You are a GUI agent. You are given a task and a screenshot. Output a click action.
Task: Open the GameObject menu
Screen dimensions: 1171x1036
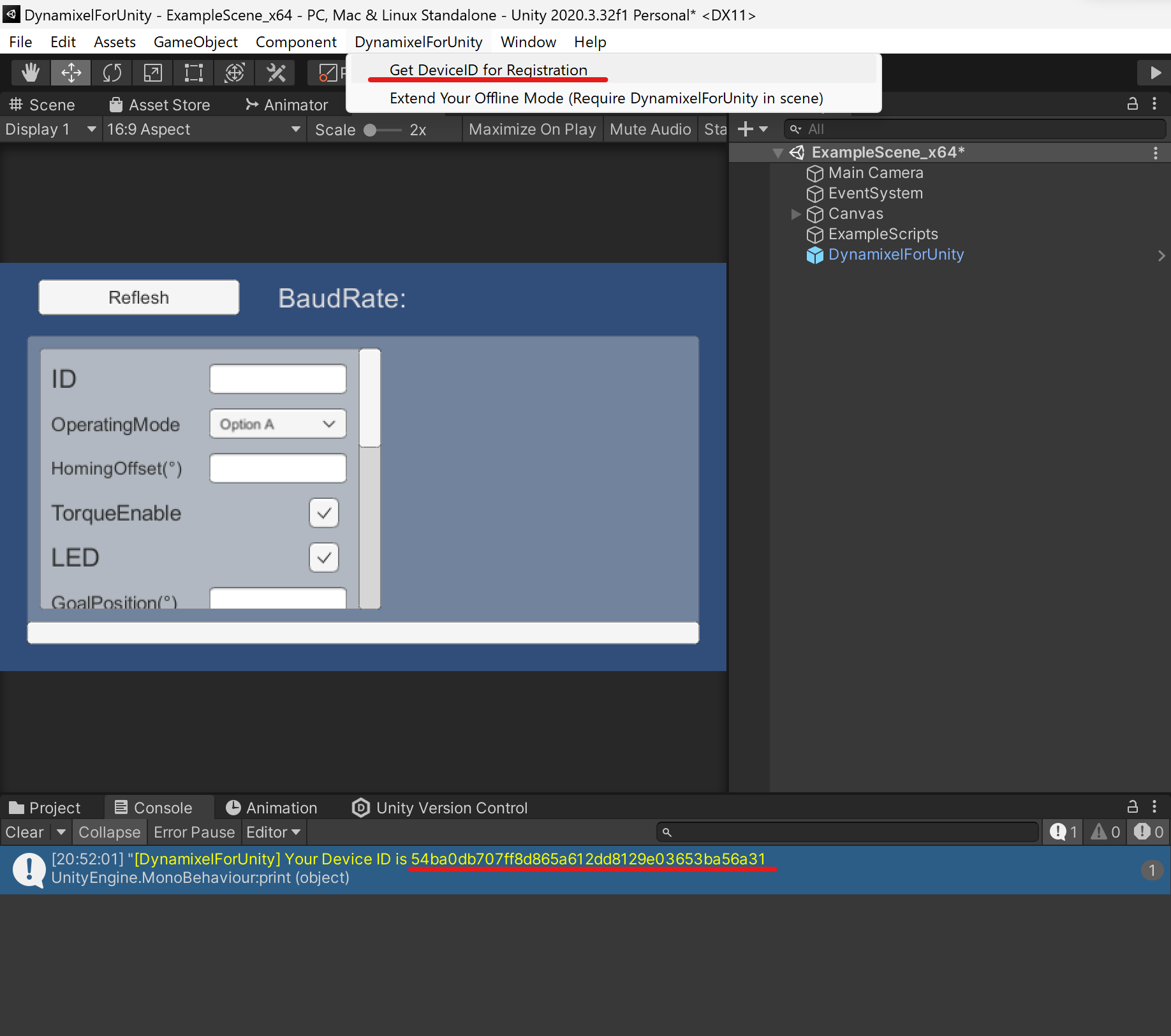click(196, 42)
